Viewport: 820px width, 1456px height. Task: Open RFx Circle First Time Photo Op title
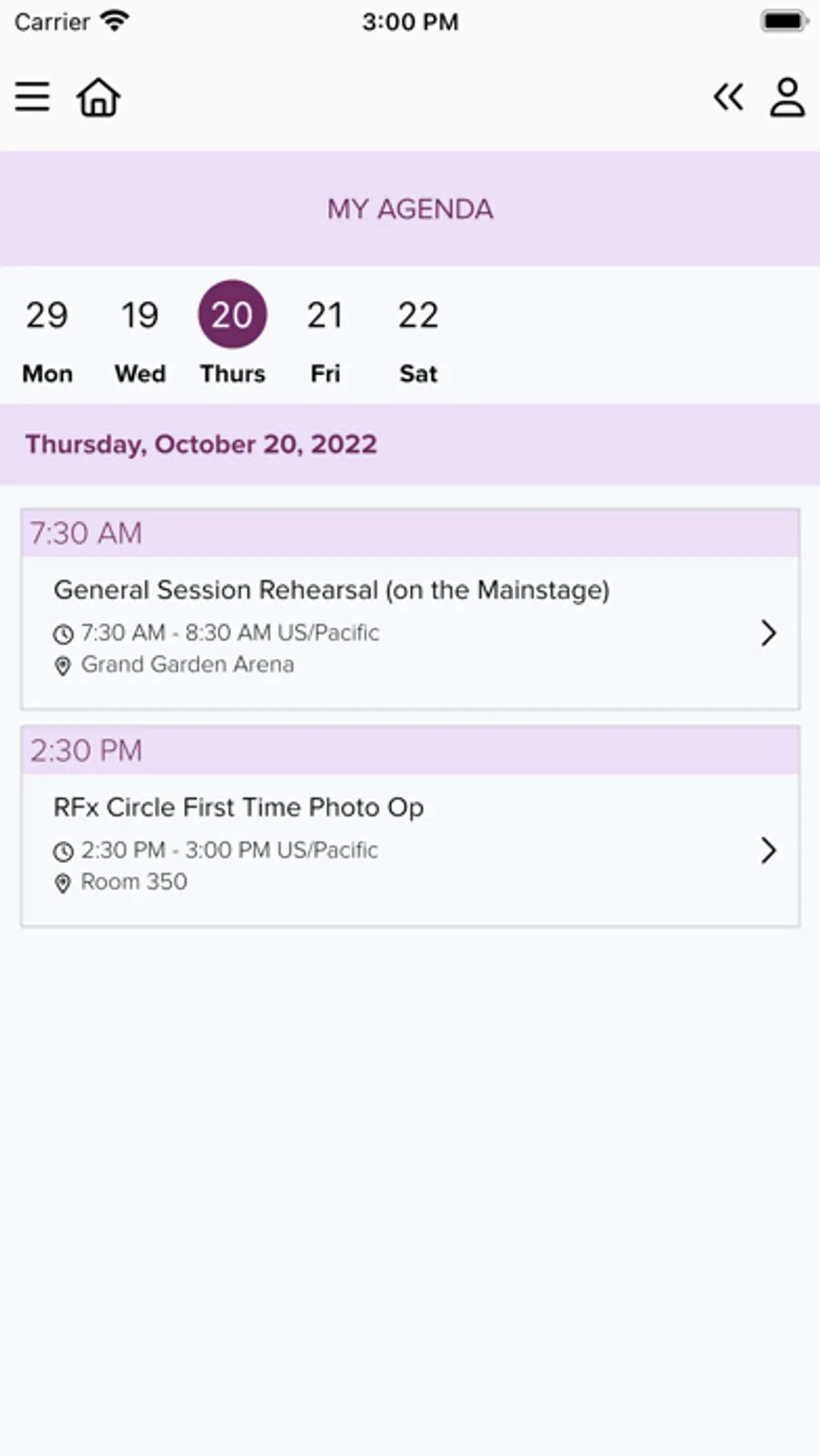point(239,807)
